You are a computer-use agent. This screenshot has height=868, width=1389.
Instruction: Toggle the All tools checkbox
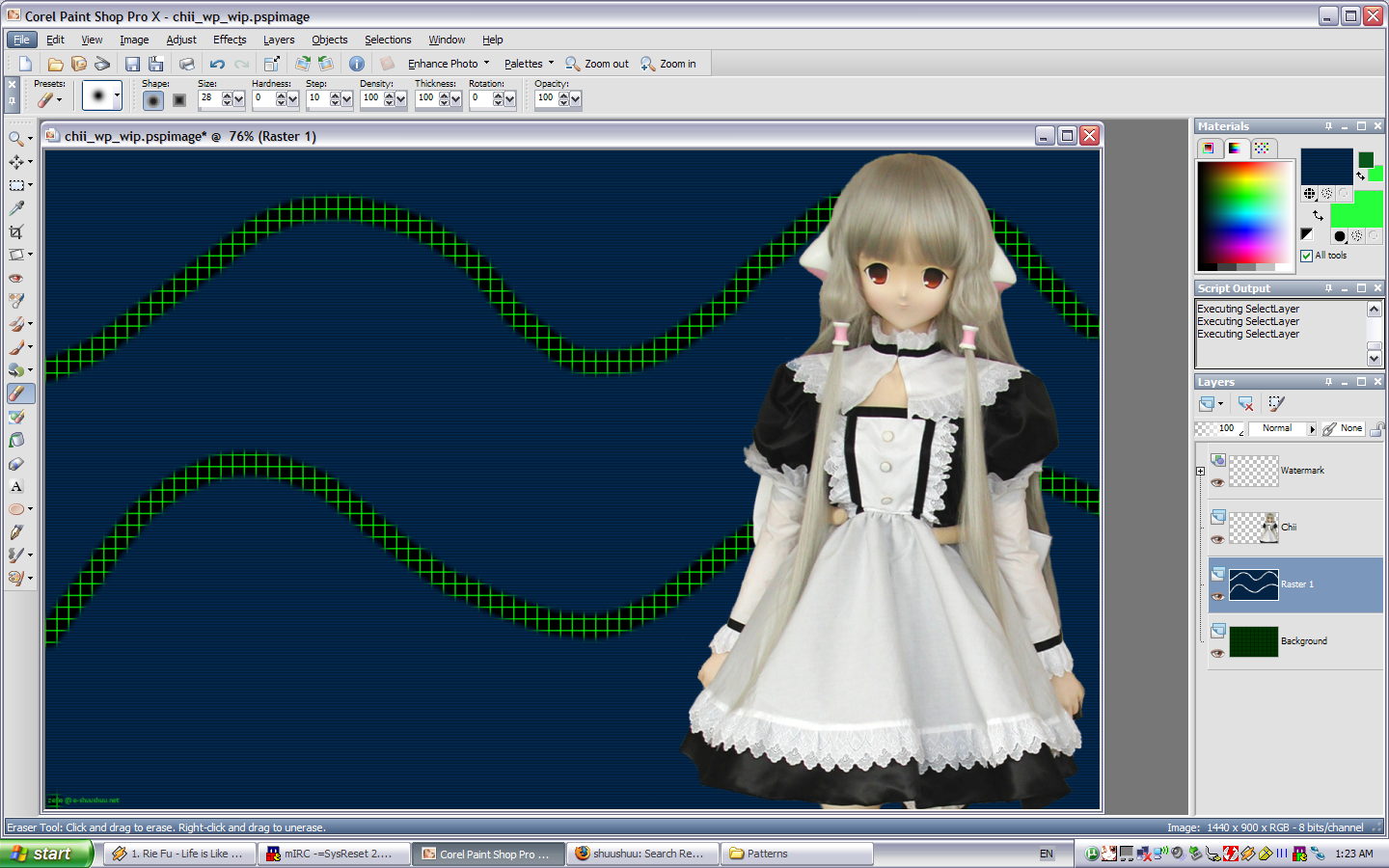1306,256
